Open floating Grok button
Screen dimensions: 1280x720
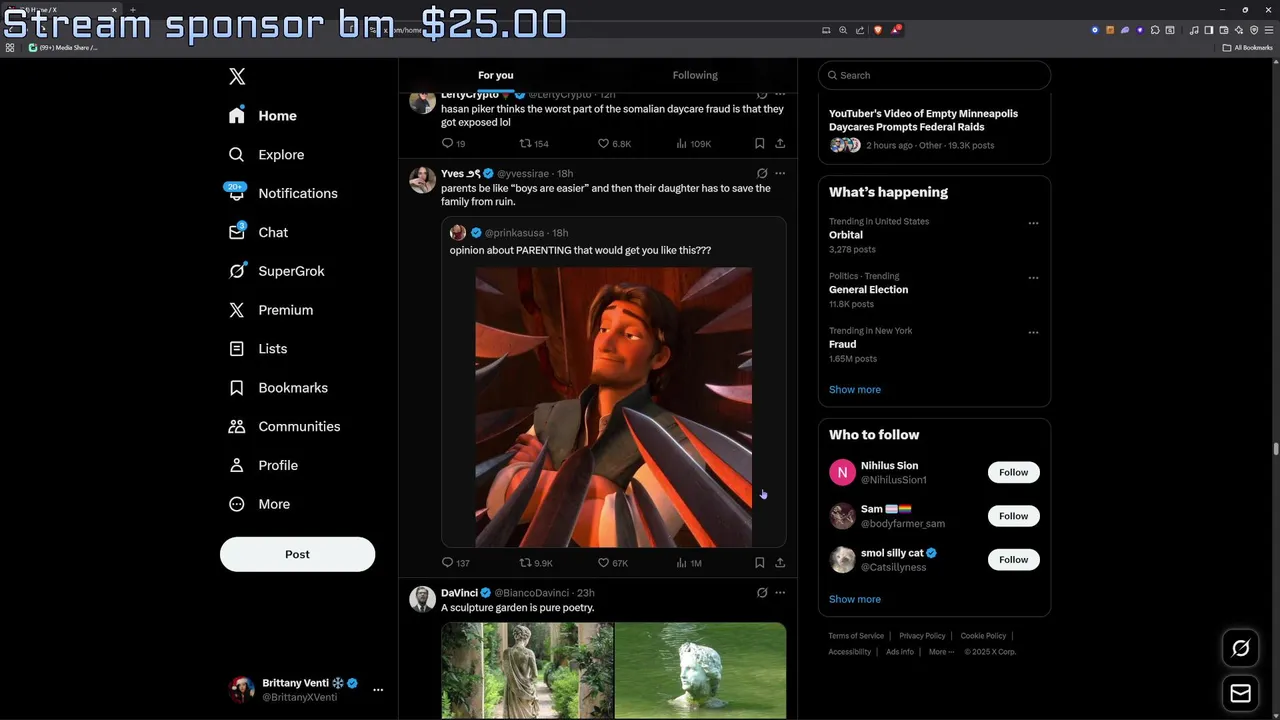(1240, 648)
